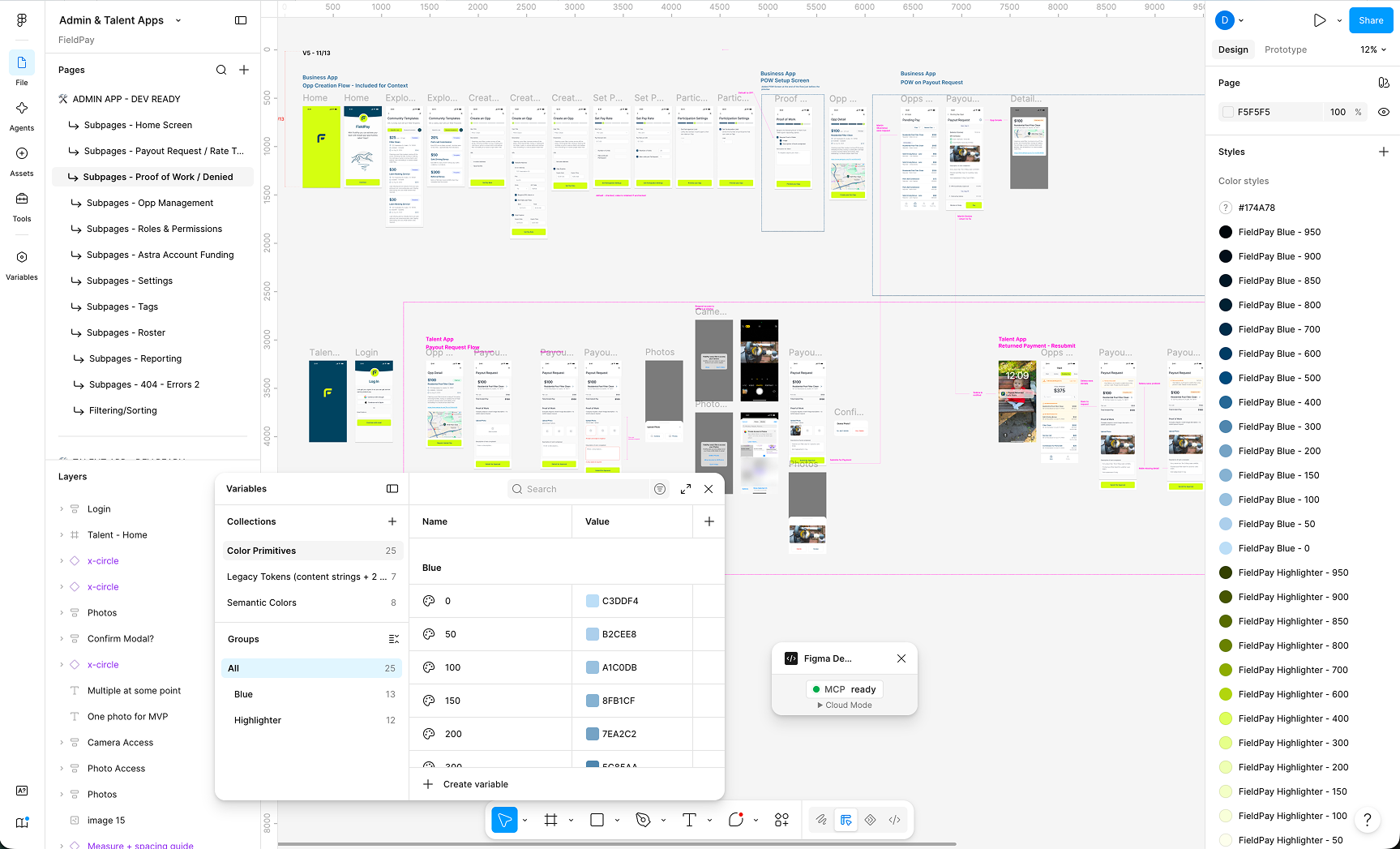This screenshot has width=1400, height=849.
Task: Toggle Dev Mode code icon in toolbar
Action: (894, 820)
